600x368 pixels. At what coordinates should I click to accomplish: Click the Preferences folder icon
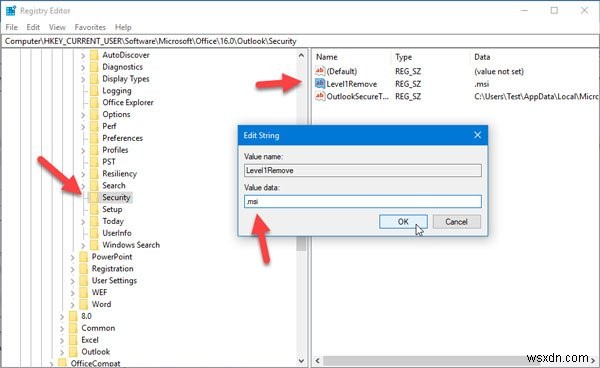point(94,138)
